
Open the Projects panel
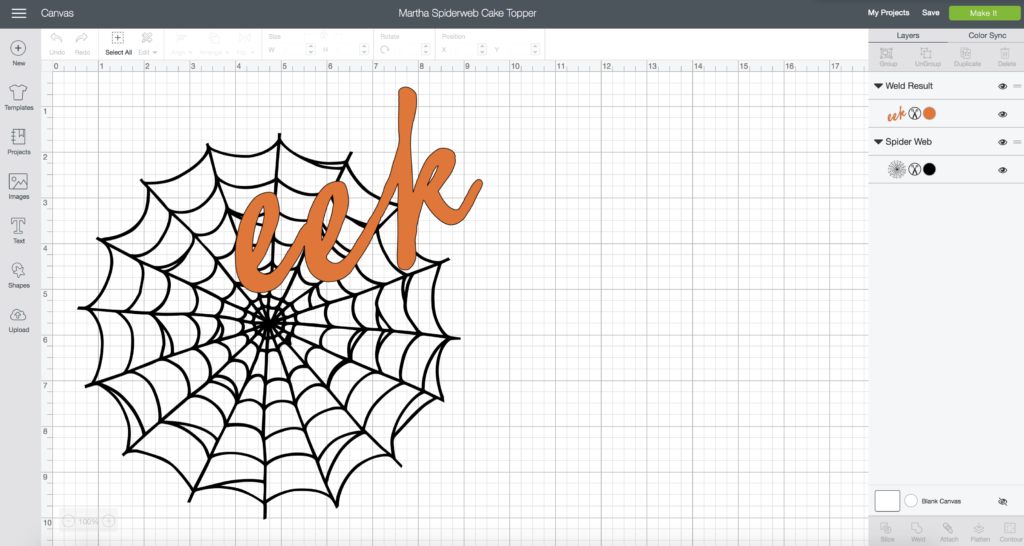click(18, 142)
